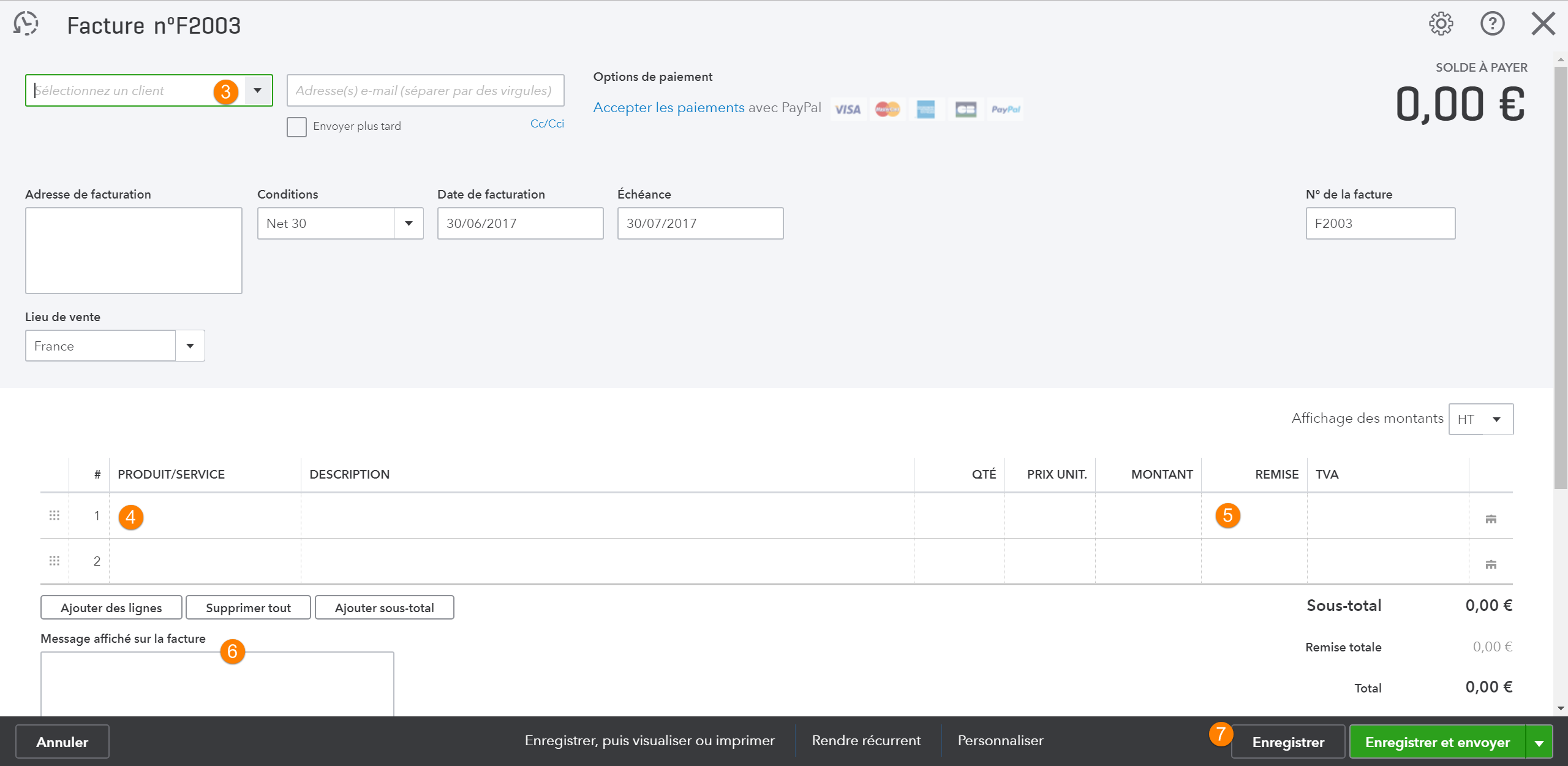Click the green Enregistrer et envoyer button
Image resolution: width=1568 pixels, height=766 pixels.
(x=1438, y=742)
